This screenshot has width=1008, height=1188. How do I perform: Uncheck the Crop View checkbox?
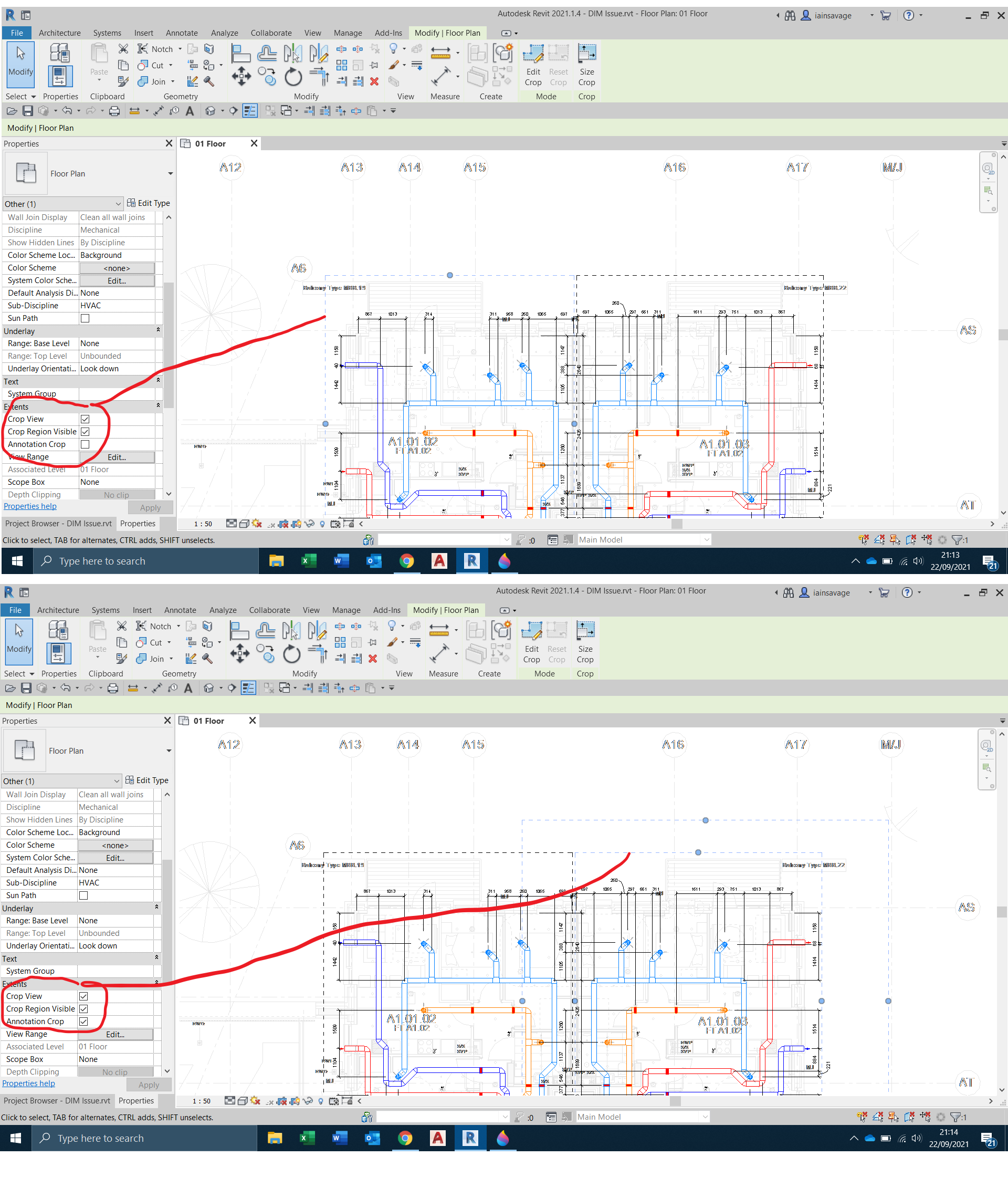pyautogui.click(x=85, y=419)
